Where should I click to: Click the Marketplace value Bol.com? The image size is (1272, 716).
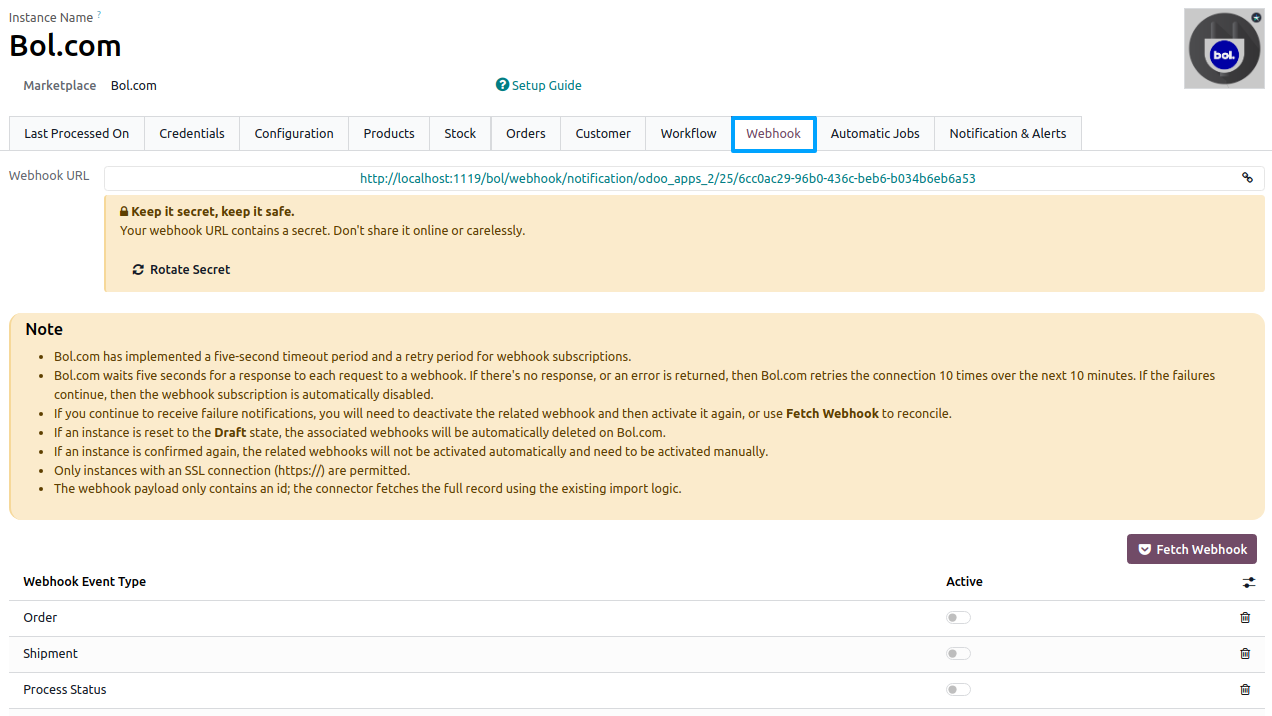(134, 86)
